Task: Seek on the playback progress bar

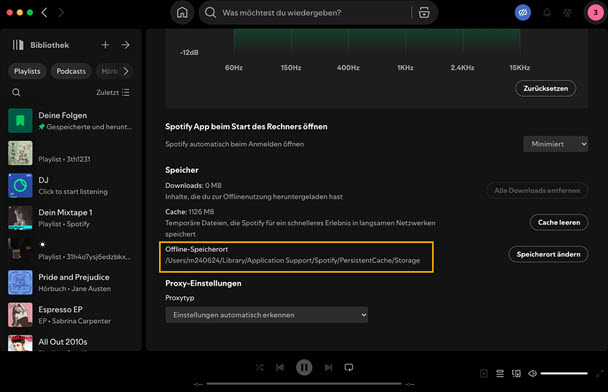Action: (x=304, y=384)
